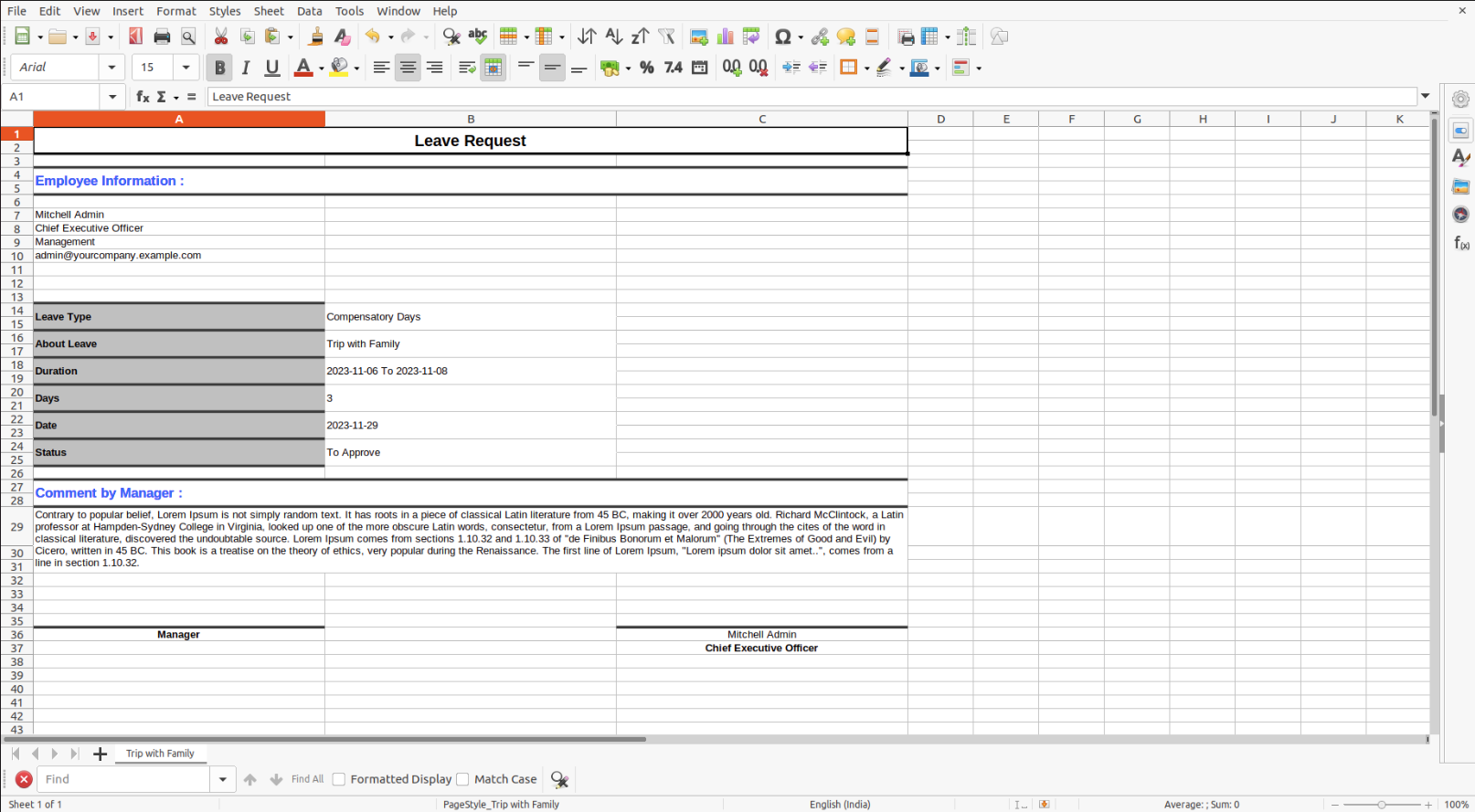1475x812 pixels.
Task: Insert comment icon
Action: click(846, 37)
